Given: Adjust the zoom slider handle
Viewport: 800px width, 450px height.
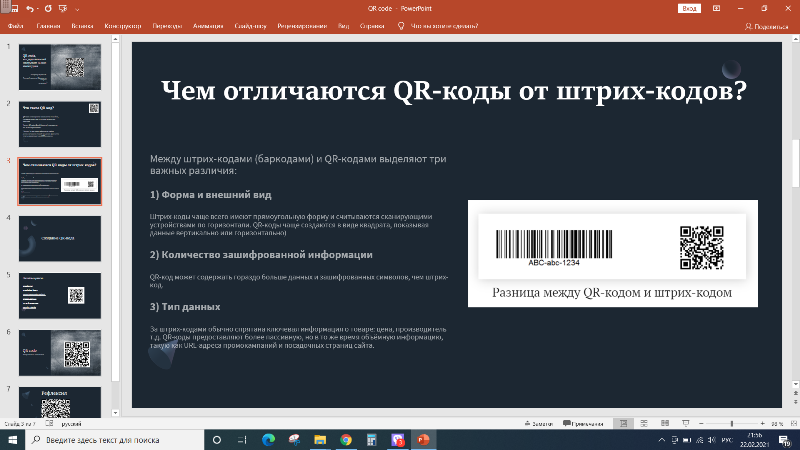Looking at the screenshot, I should click(732, 423).
